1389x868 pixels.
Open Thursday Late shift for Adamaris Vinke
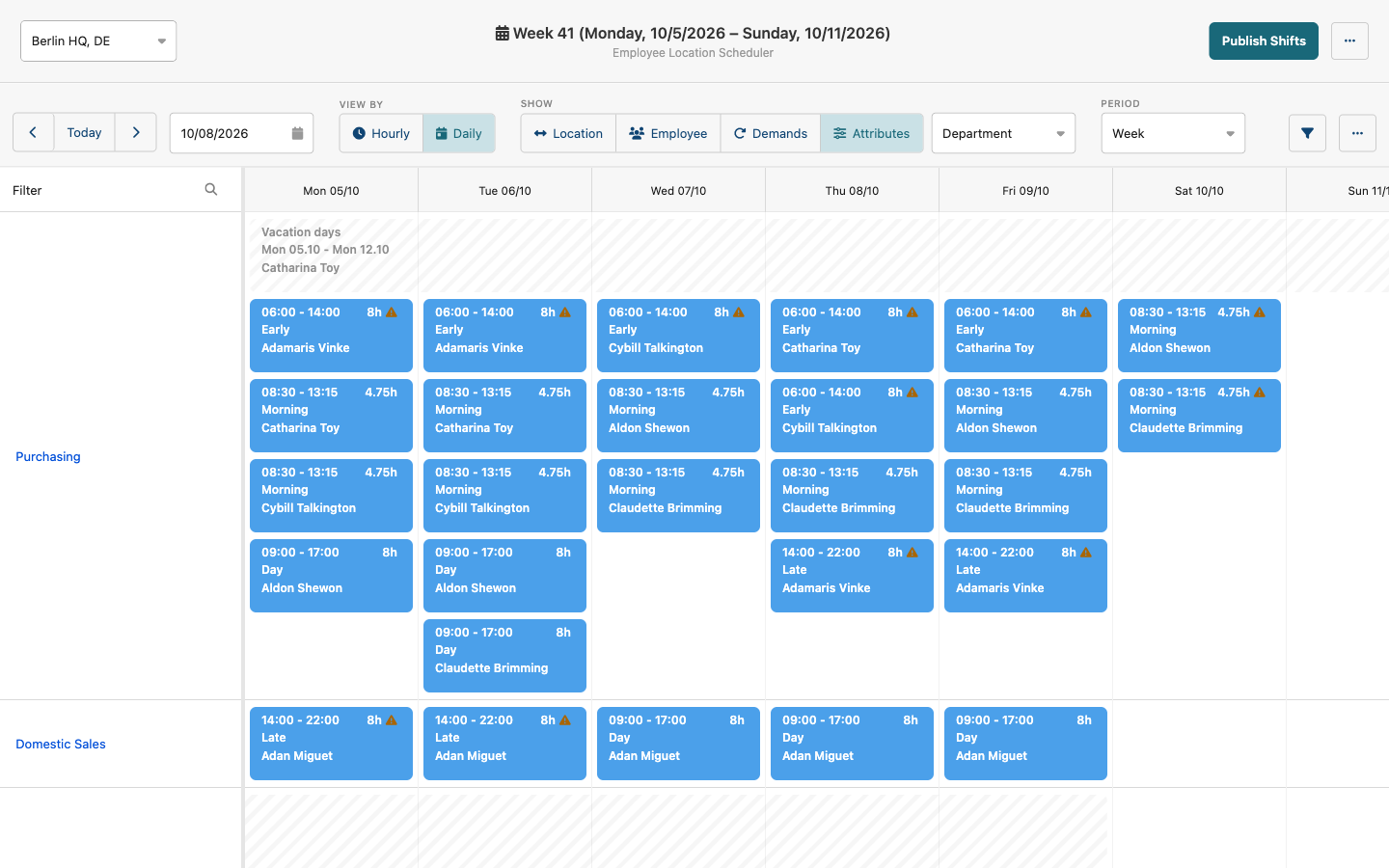852,576
